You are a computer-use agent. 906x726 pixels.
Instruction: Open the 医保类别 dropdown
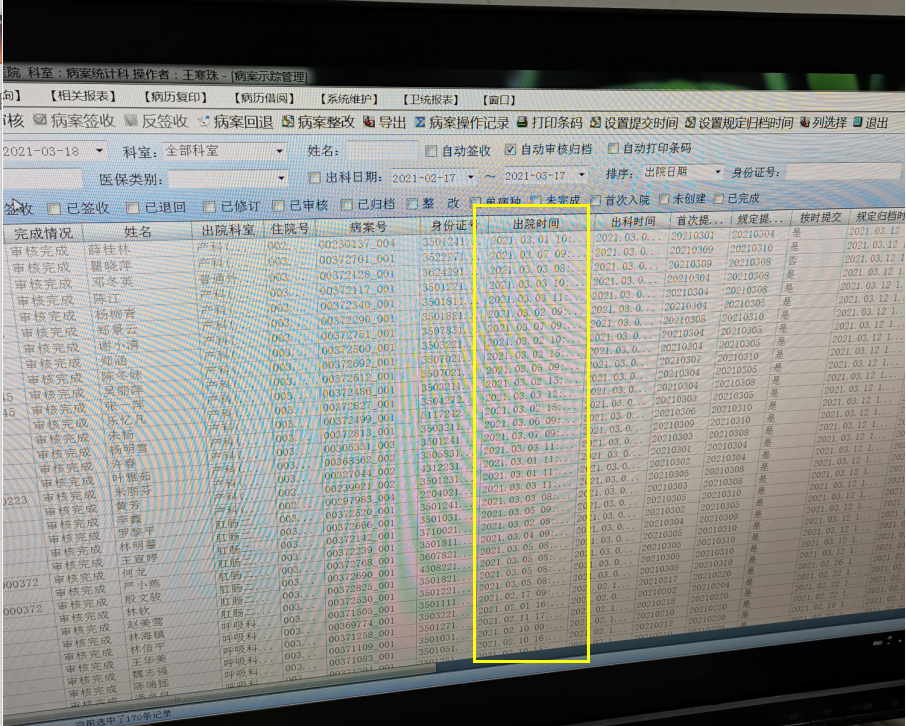point(281,178)
